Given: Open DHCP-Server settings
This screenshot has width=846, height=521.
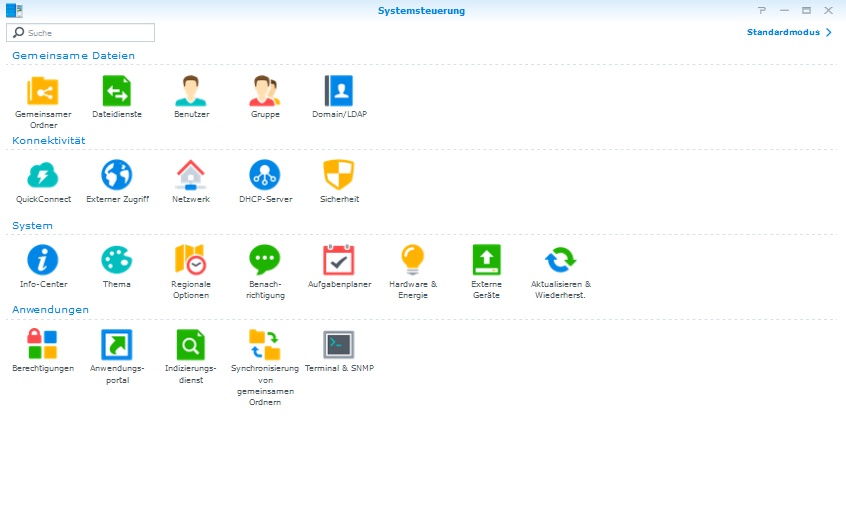Looking at the screenshot, I should [x=265, y=176].
